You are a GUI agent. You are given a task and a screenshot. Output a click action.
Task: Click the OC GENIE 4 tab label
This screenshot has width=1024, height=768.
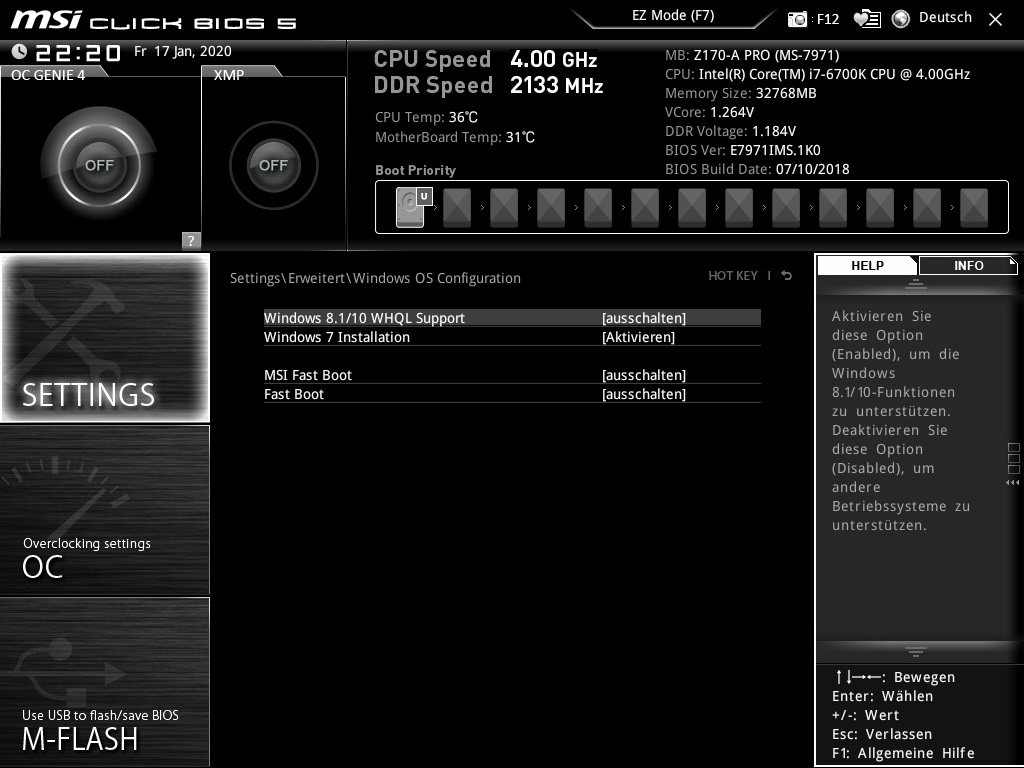tap(48, 75)
